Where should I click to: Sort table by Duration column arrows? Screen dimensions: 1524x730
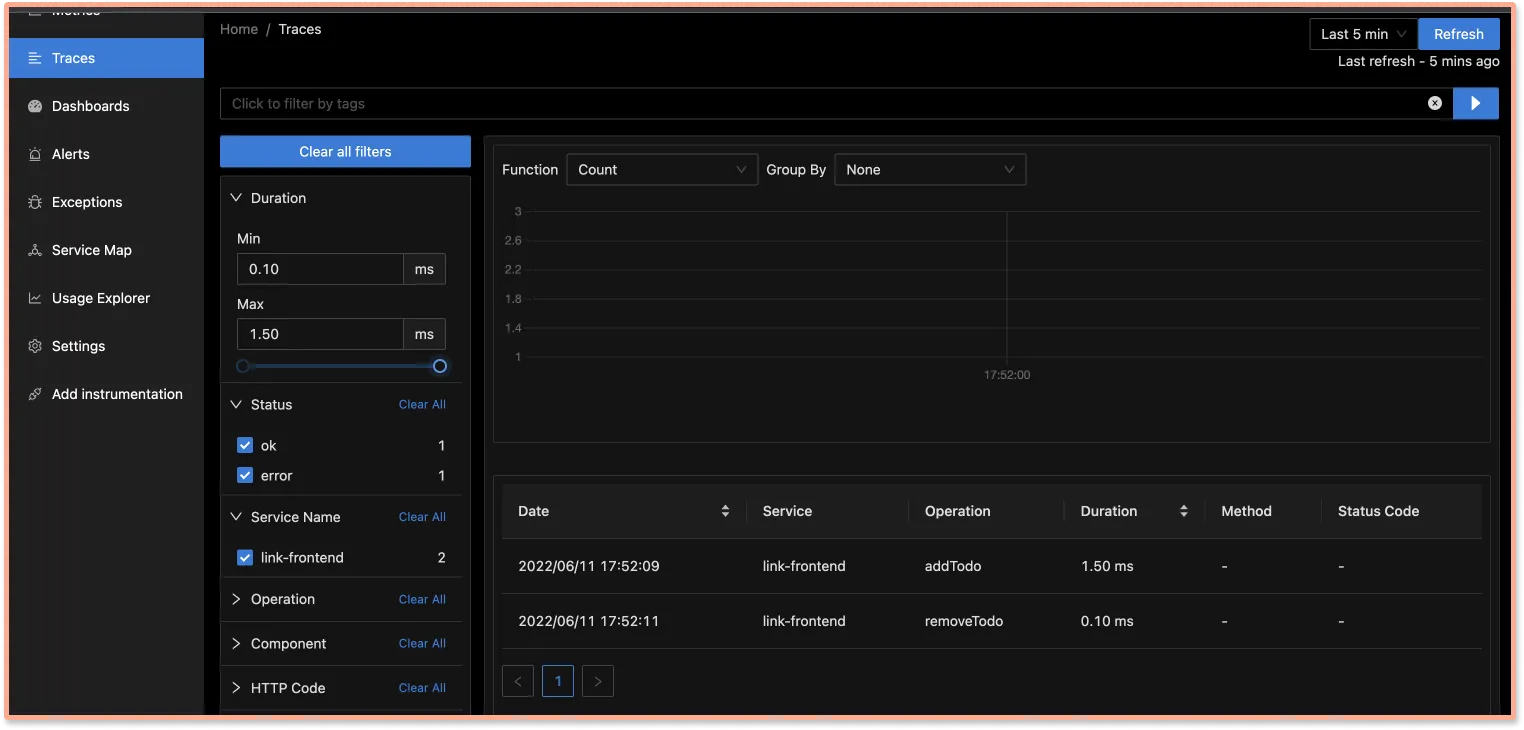point(1184,511)
